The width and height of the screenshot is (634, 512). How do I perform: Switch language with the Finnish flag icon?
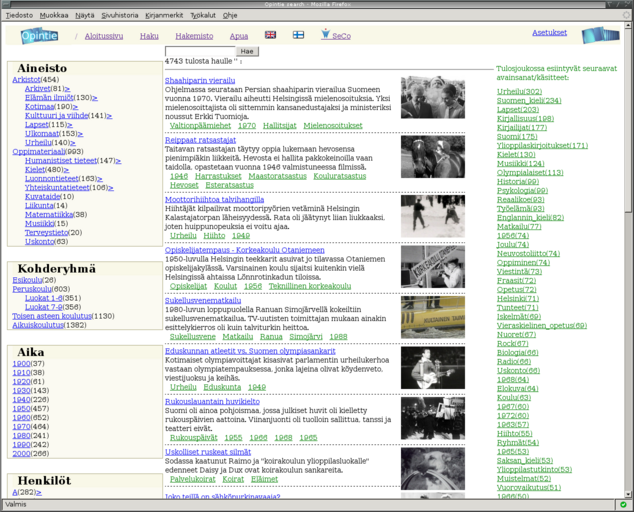(x=298, y=35)
